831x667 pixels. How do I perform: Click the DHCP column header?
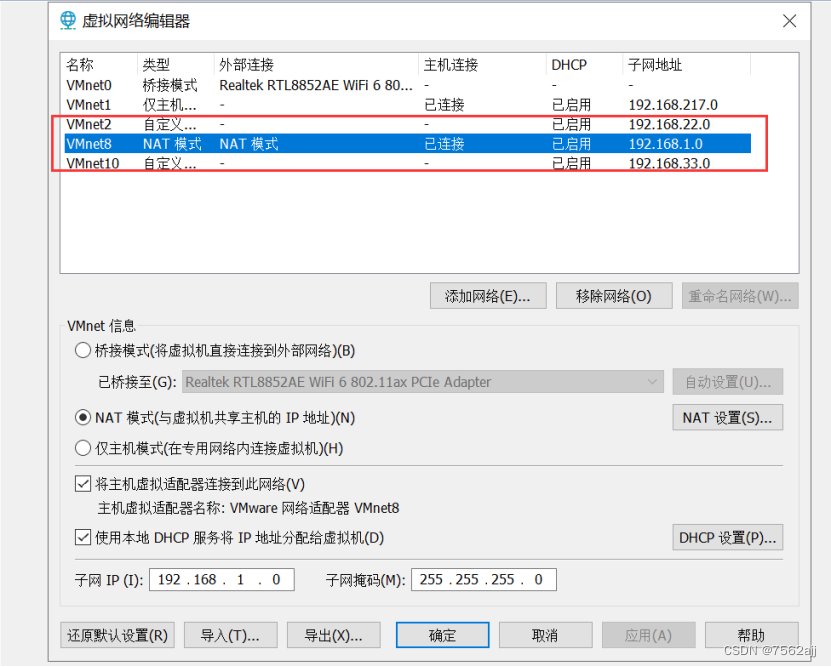584,65
